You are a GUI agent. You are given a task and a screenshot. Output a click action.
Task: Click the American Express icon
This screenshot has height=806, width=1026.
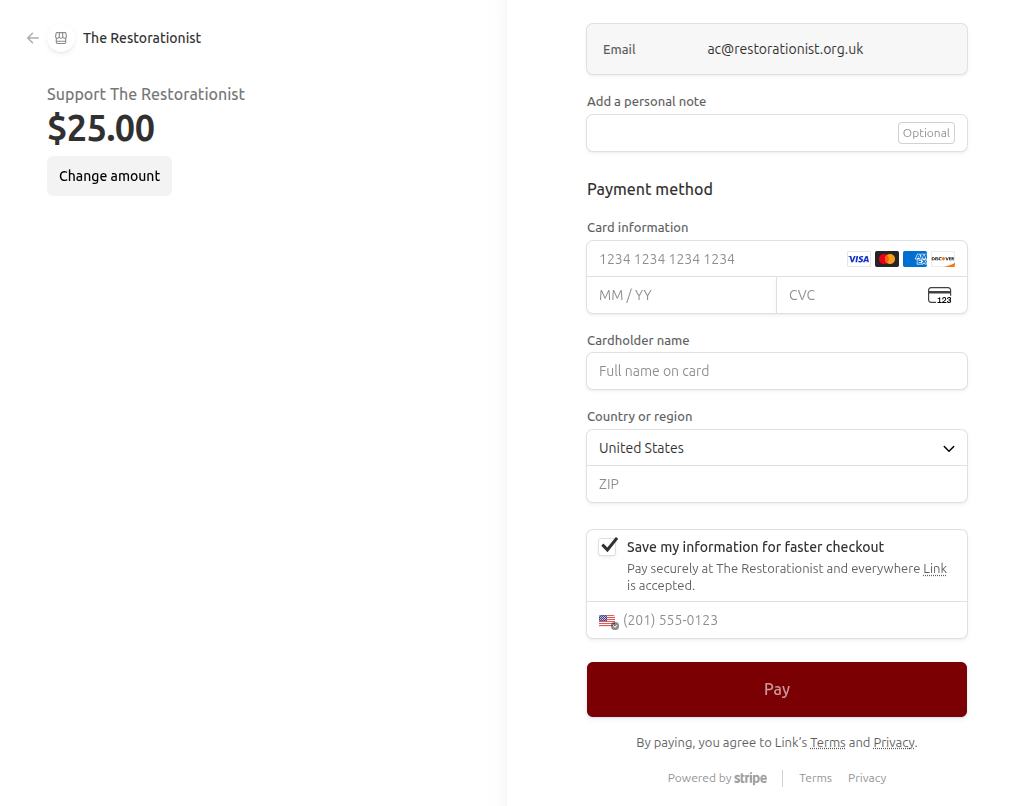(x=914, y=259)
